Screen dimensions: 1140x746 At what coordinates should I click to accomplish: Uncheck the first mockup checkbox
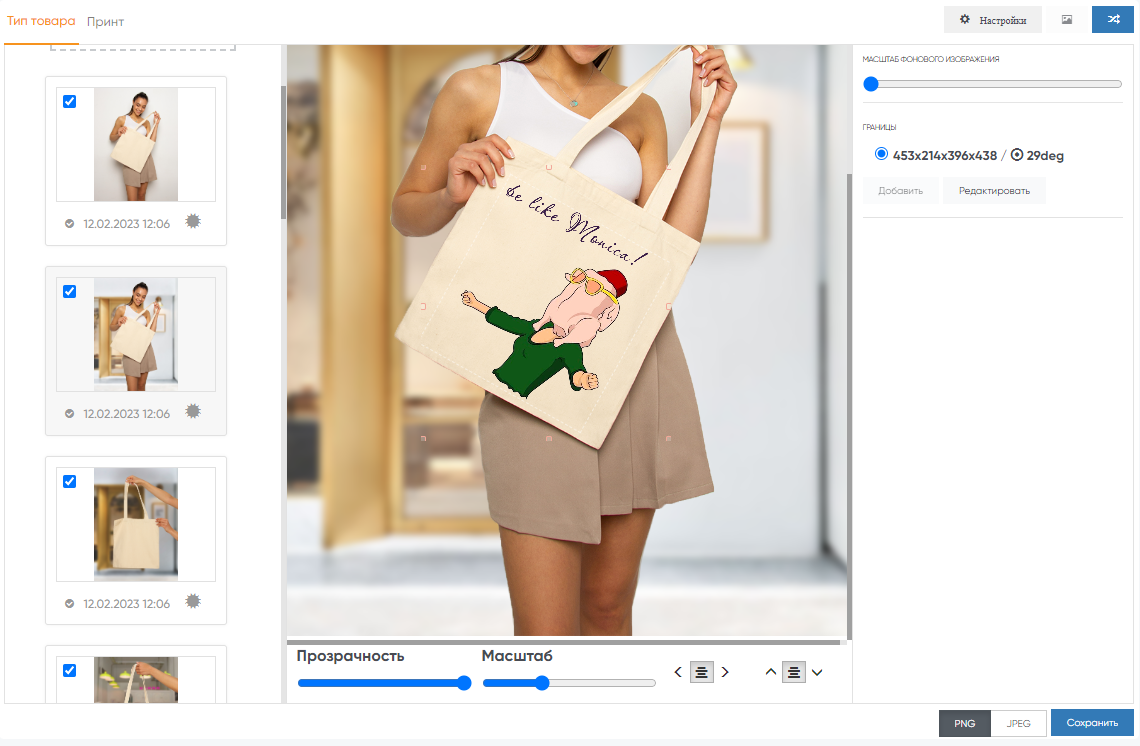[70, 102]
